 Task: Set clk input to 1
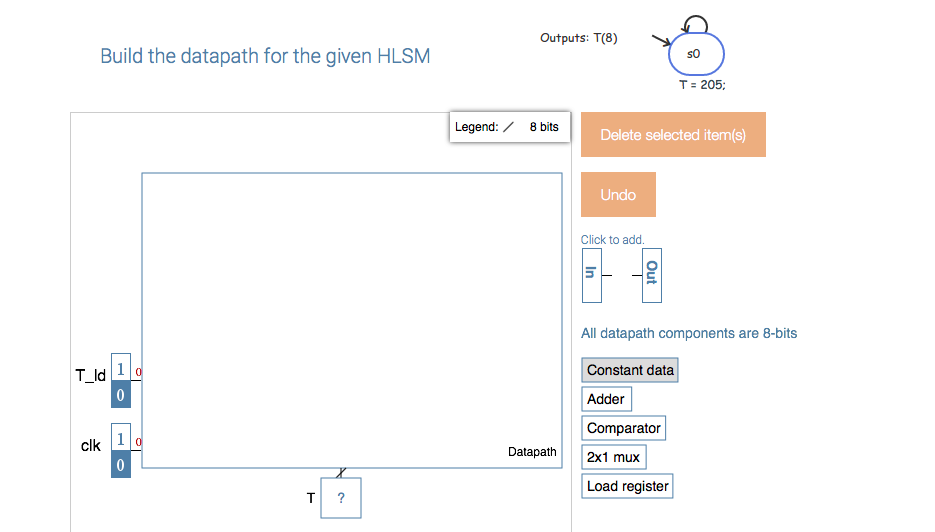pos(120,438)
